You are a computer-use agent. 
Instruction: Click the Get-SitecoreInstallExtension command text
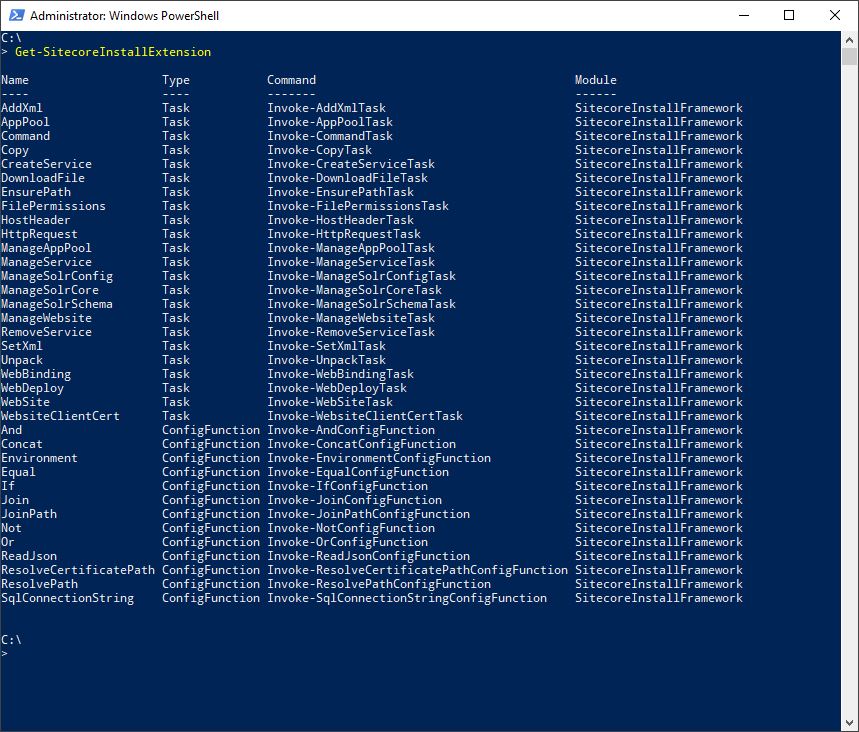[113, 52]
